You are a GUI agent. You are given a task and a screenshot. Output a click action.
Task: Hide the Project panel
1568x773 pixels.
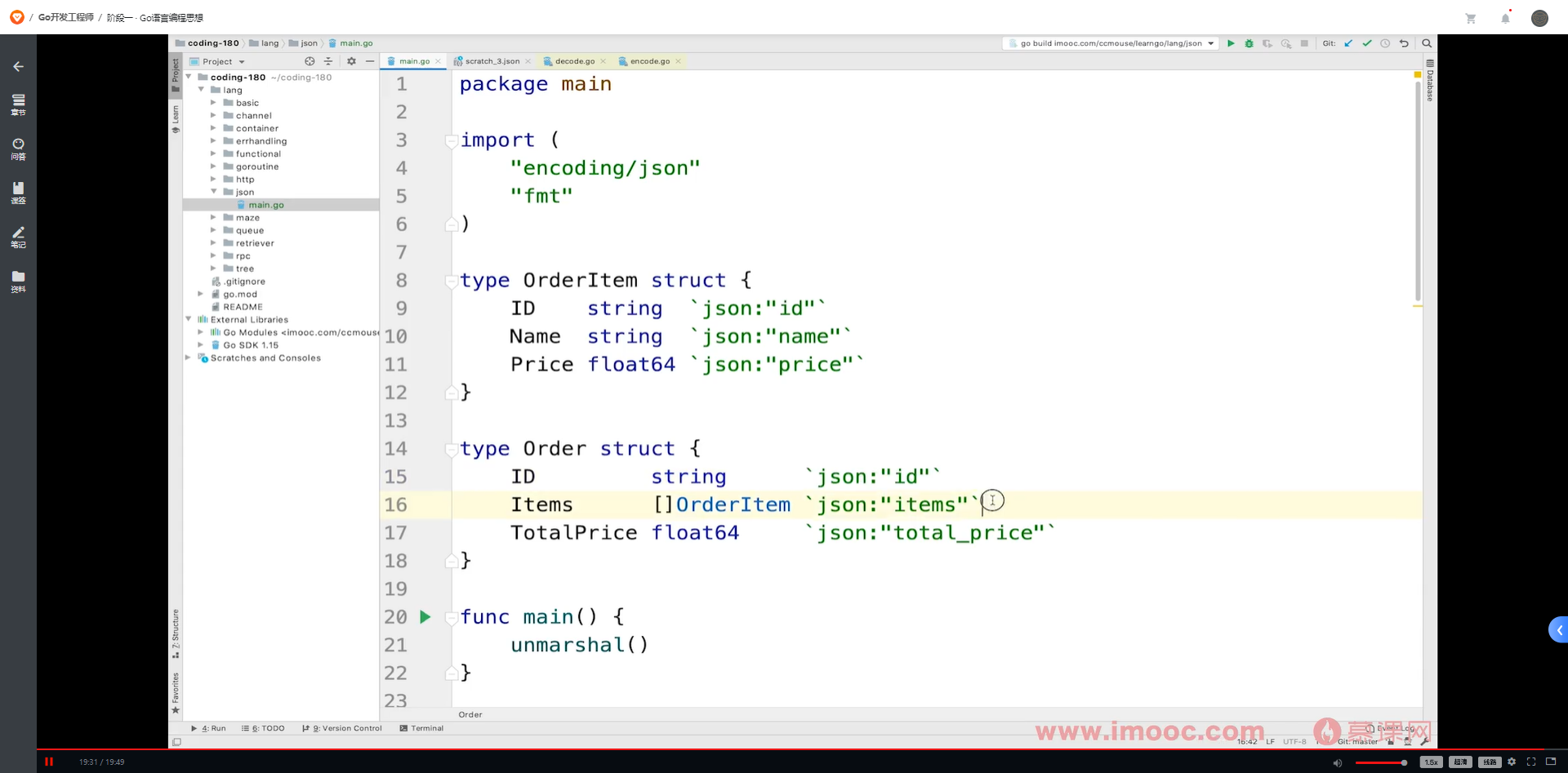(370, 61)
